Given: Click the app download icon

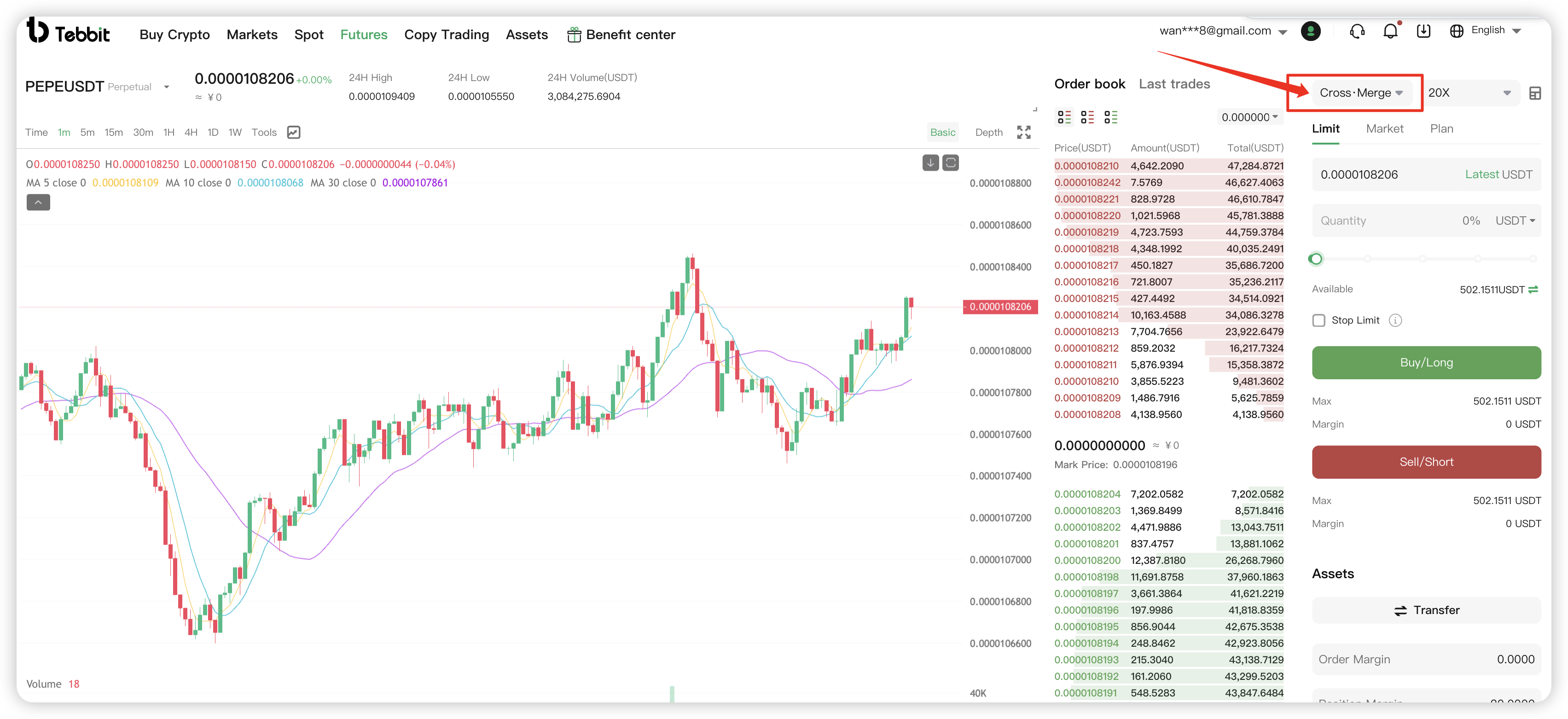Looking at the screenshot, I should (1423, 31).
